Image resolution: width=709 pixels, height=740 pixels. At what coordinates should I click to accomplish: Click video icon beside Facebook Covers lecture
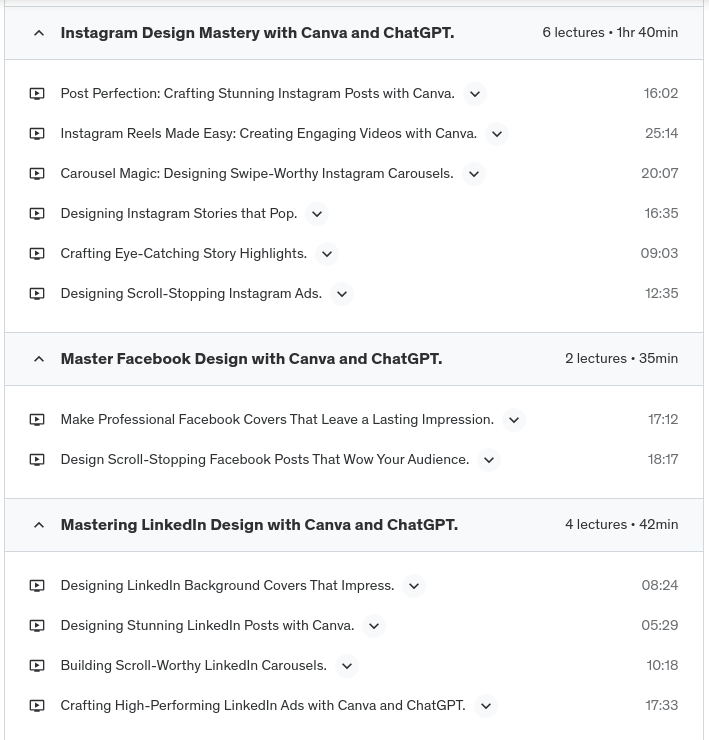pyautogui.click(x=37, y=420)
